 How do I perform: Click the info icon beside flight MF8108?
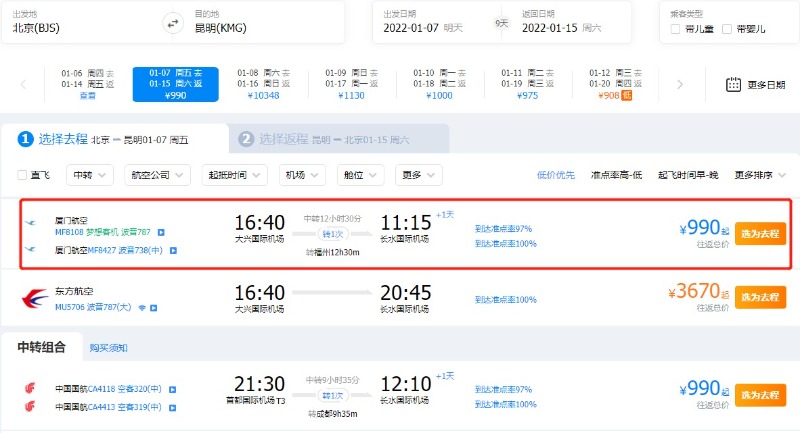[x=161, y=232]
